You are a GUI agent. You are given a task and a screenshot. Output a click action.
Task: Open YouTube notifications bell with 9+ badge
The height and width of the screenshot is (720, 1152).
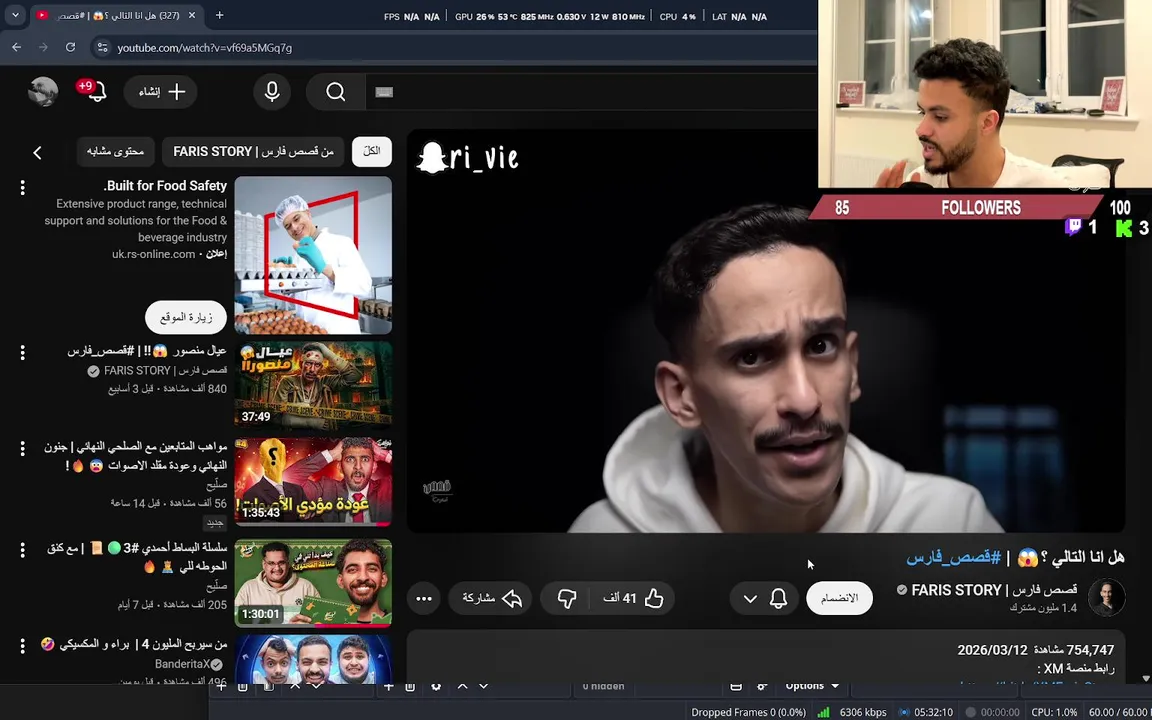coord(96,90)
